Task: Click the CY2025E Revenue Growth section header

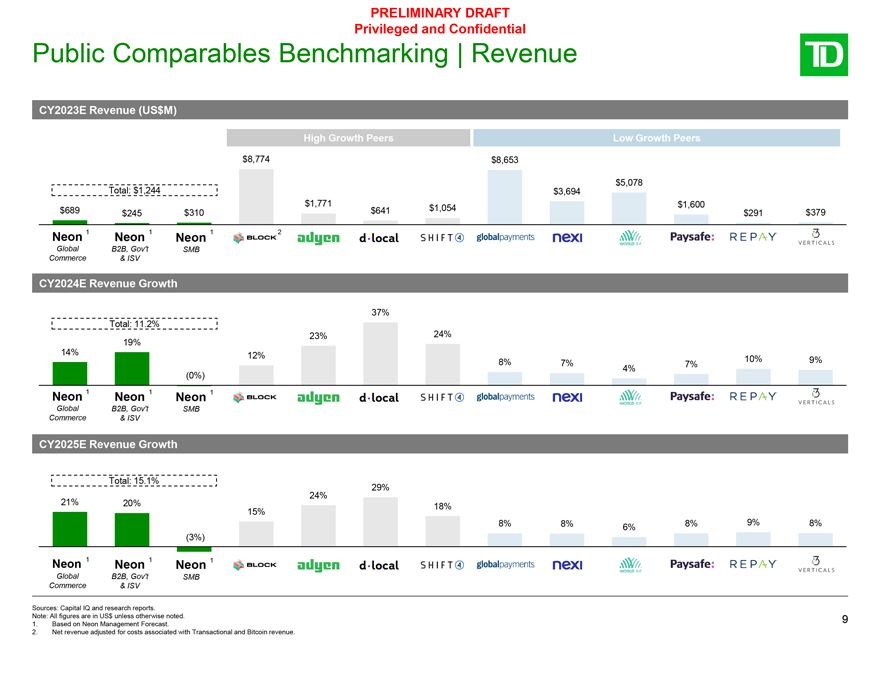Action: (439, 444)
